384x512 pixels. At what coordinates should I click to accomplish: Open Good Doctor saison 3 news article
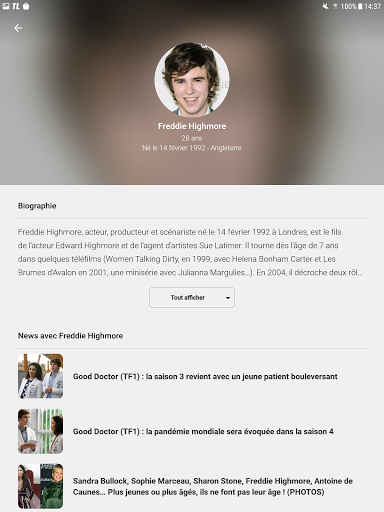(205, 376)
